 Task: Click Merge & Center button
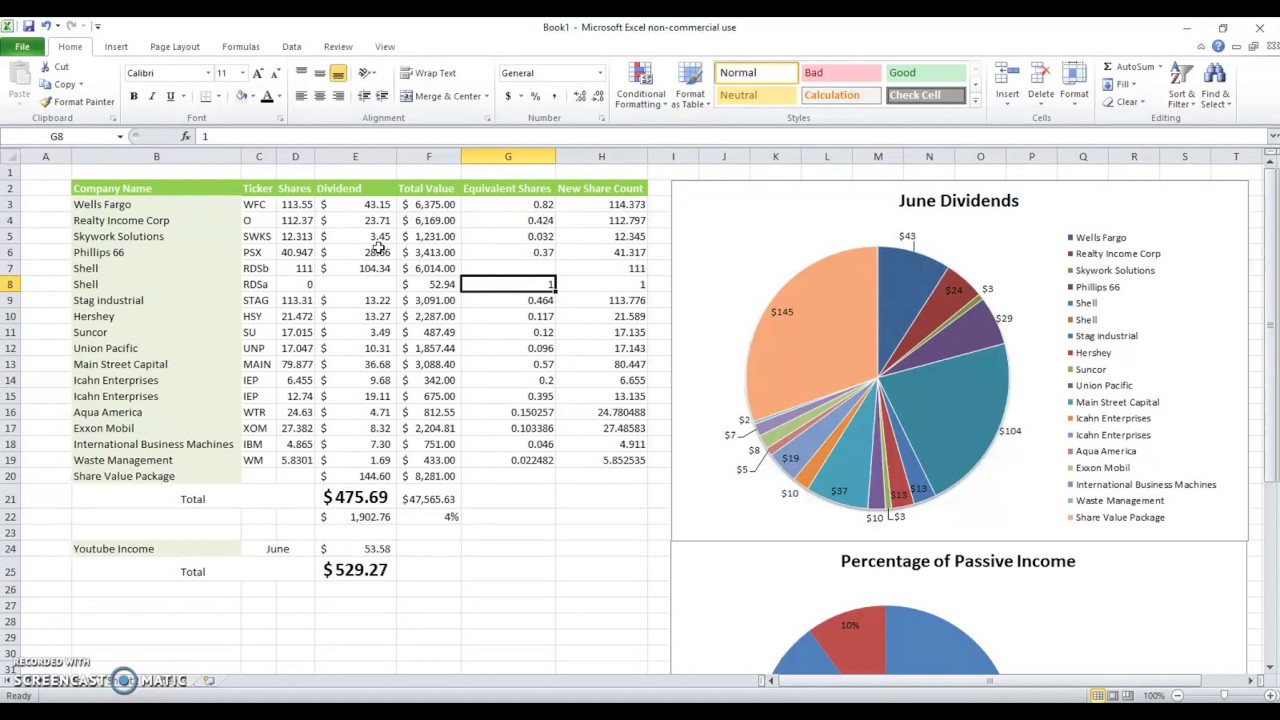click(x=440, y=96)
